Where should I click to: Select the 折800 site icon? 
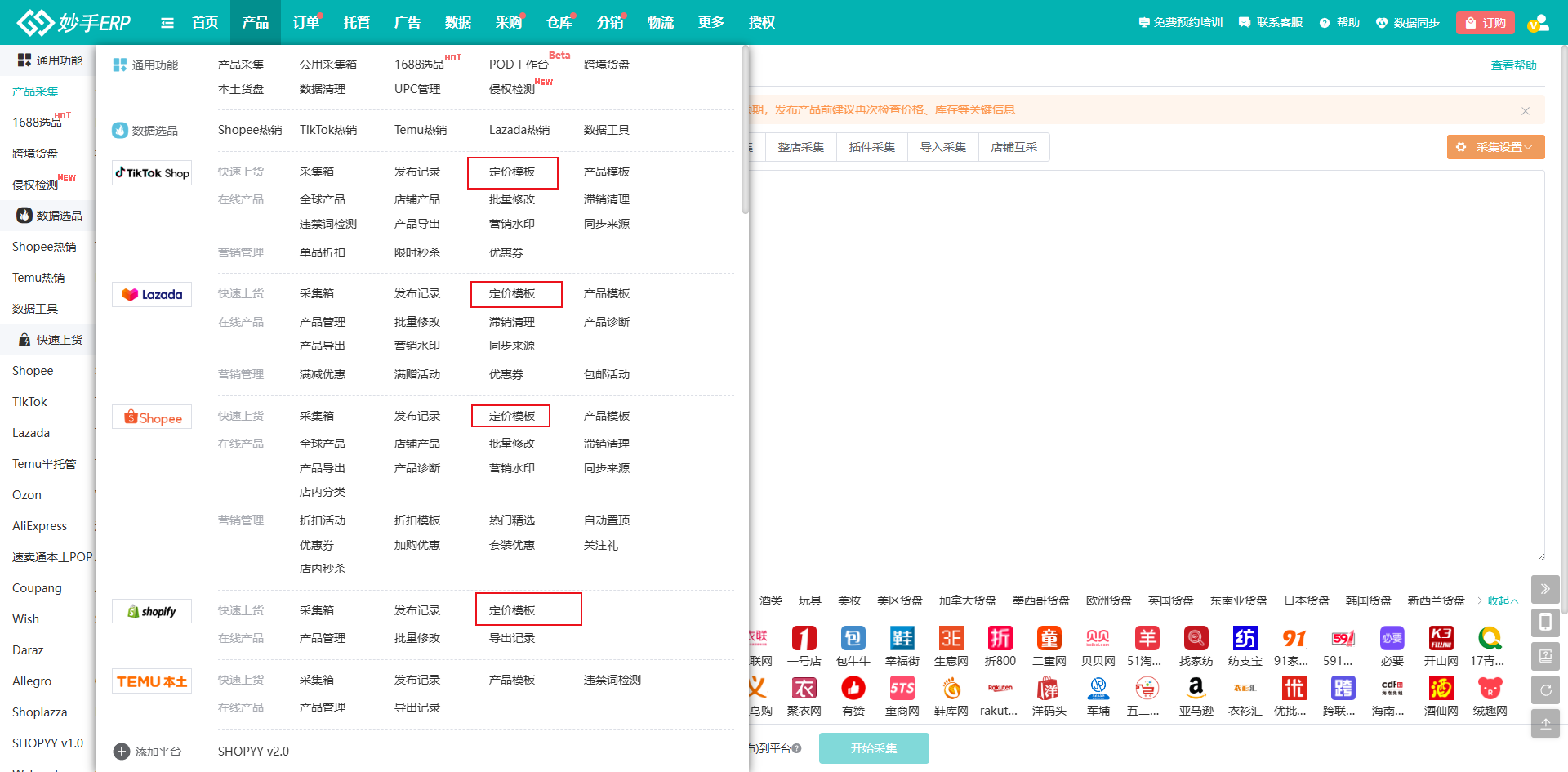pyautogui.click(x=1000, y=639)
